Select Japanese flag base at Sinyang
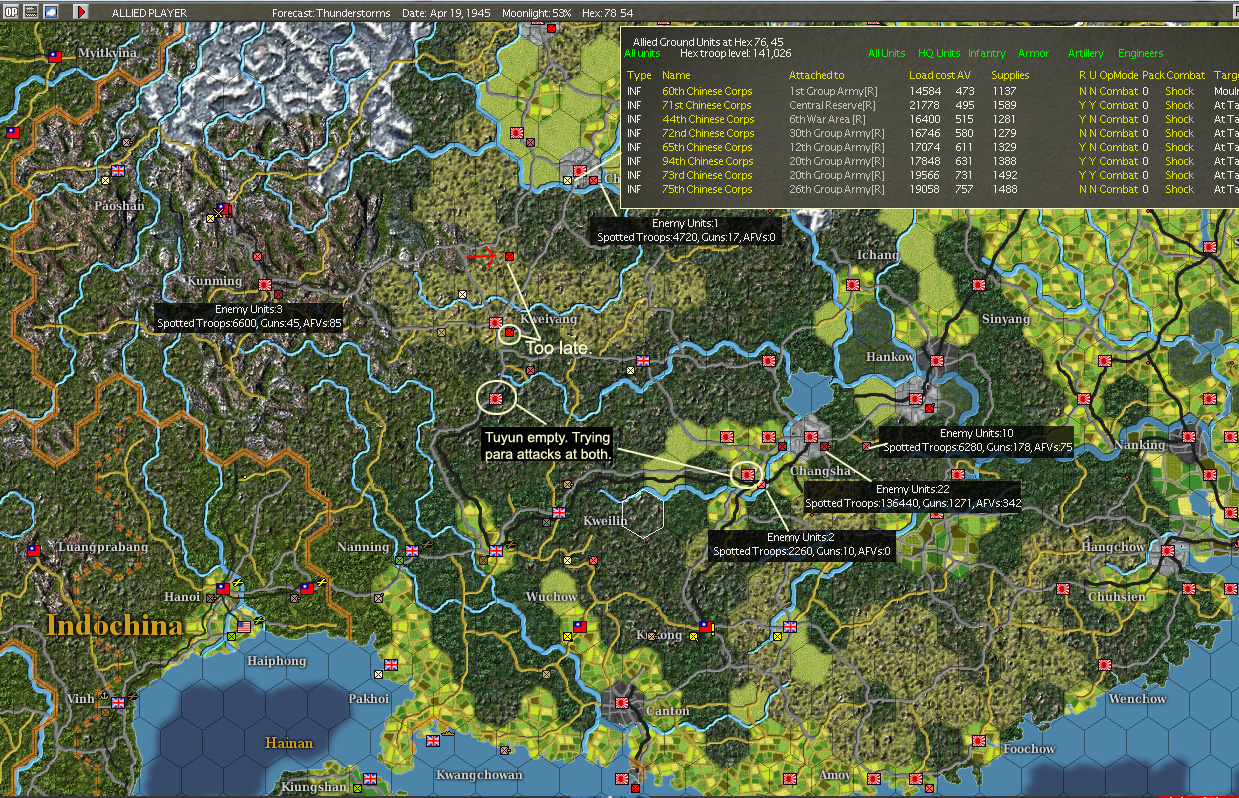 point(979,284)
